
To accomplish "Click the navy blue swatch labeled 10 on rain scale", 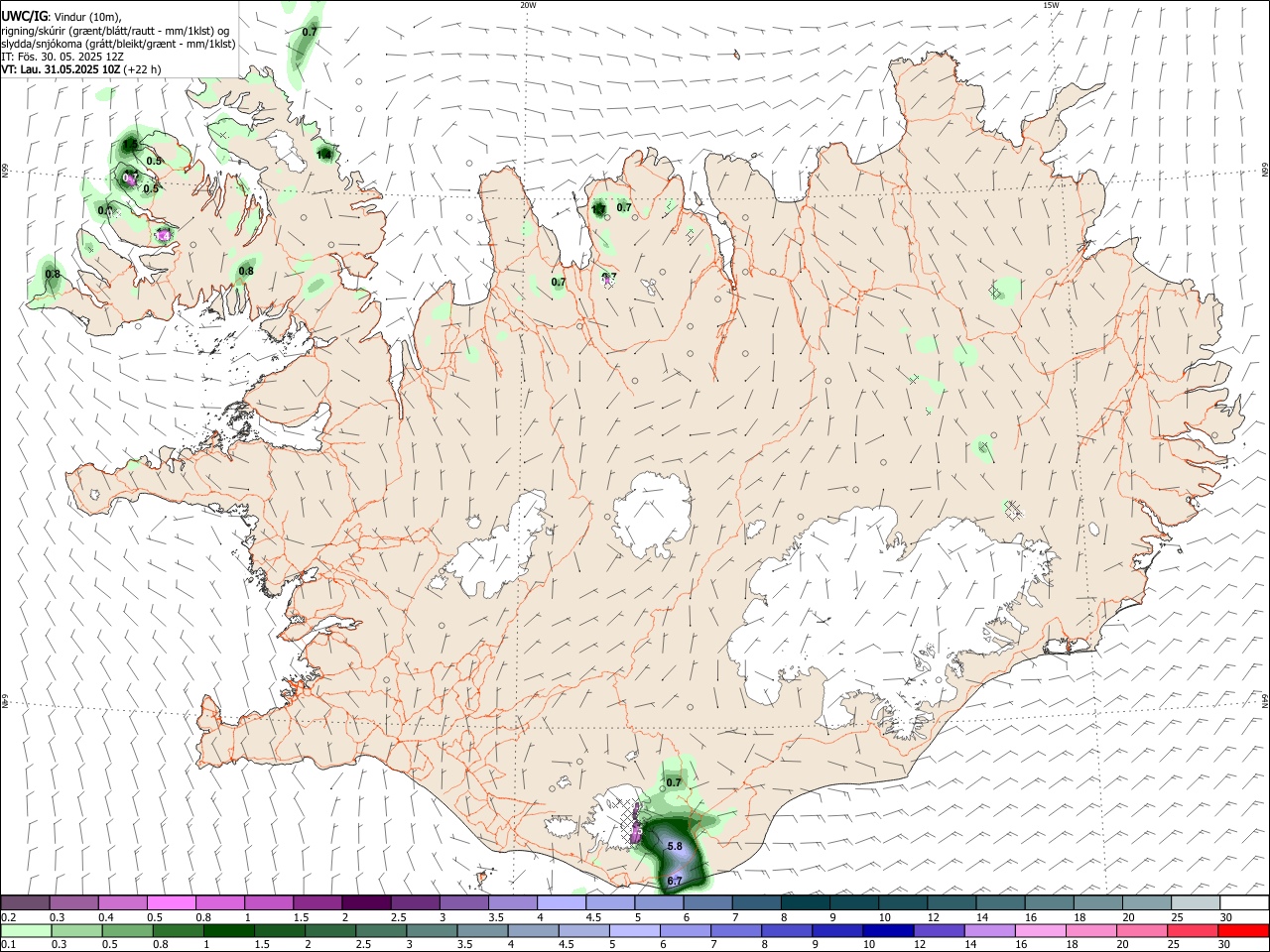I will click(887, 931).
